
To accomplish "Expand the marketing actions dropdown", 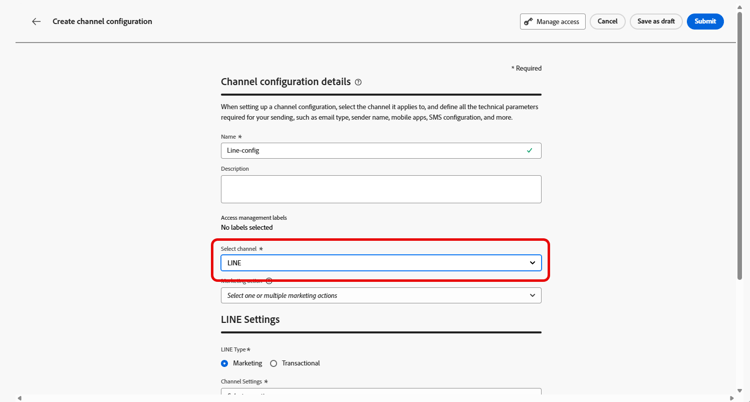I will click(x=380, y=296).
